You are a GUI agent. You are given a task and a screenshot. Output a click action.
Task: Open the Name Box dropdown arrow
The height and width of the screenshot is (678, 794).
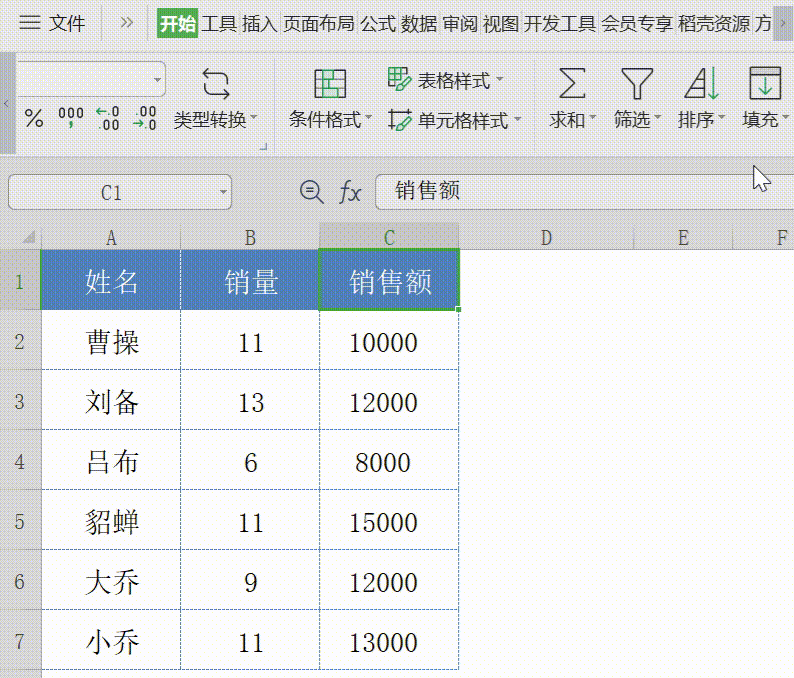(x=223, y=192)
